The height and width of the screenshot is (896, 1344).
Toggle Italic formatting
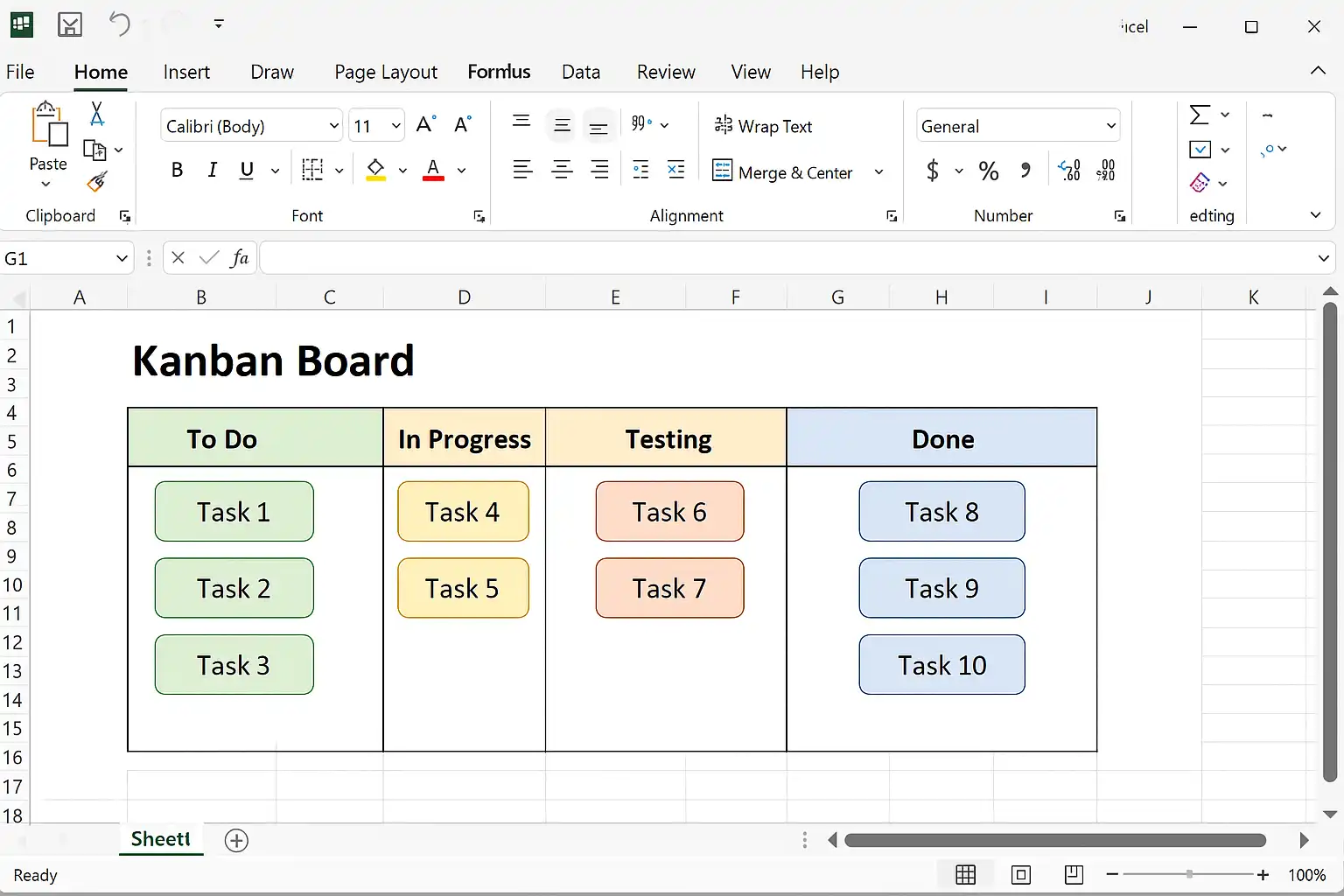click(212, 170)
